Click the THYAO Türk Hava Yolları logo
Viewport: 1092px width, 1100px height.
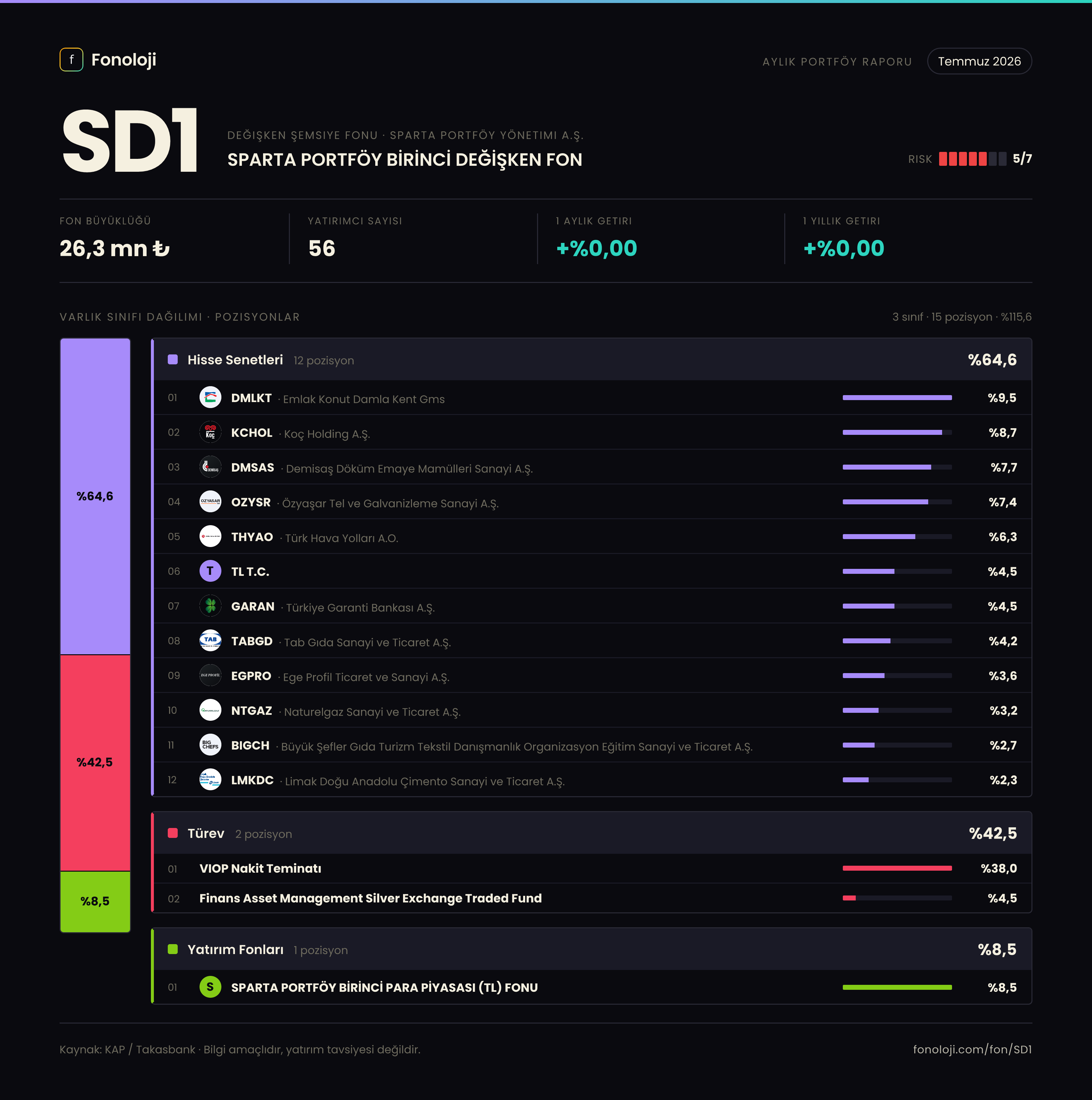[210, 536]
